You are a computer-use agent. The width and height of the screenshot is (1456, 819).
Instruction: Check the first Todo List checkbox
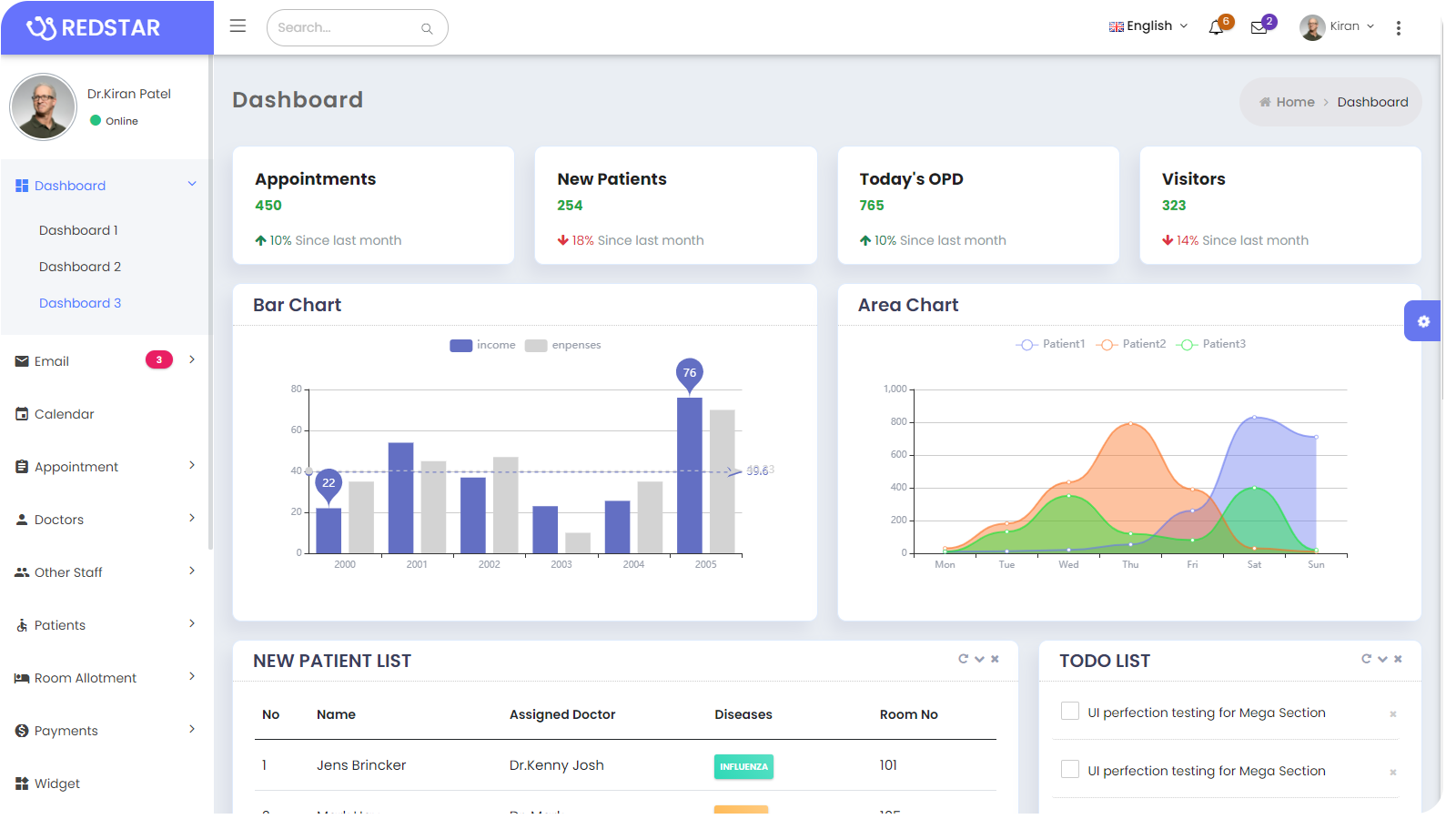pos(1069,711)
